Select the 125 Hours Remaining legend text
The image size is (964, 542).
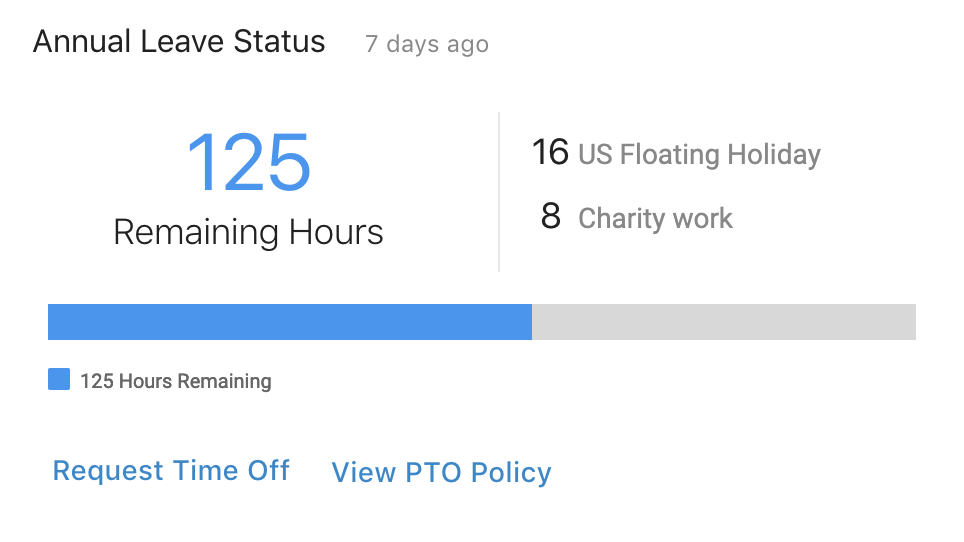(176, 381)
